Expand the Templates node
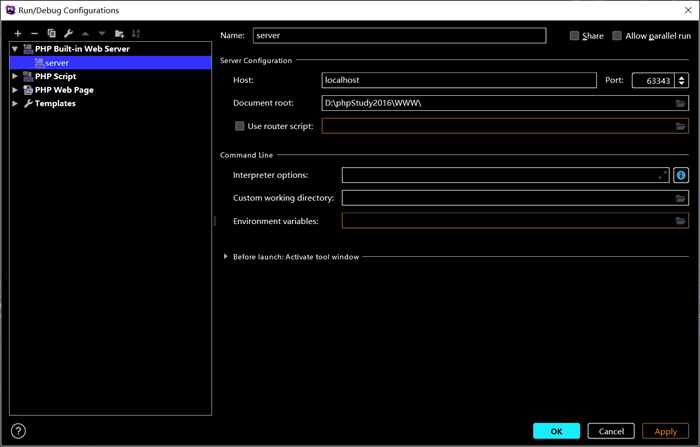 point(15,103)
